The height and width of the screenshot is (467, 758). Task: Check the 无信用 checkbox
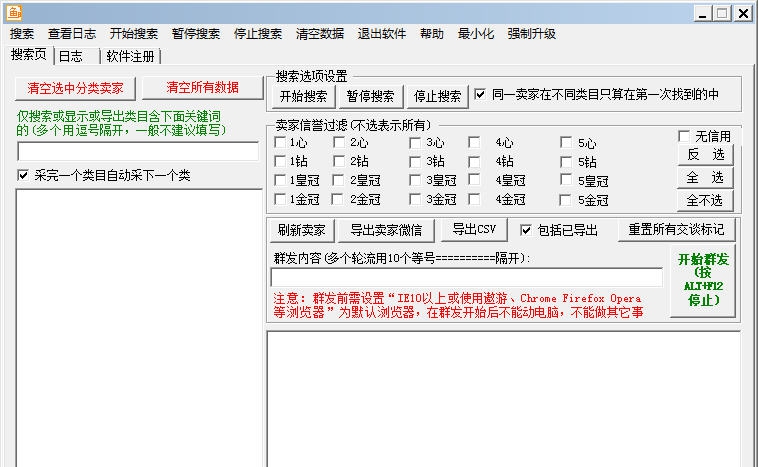click(x=684, y=136)
